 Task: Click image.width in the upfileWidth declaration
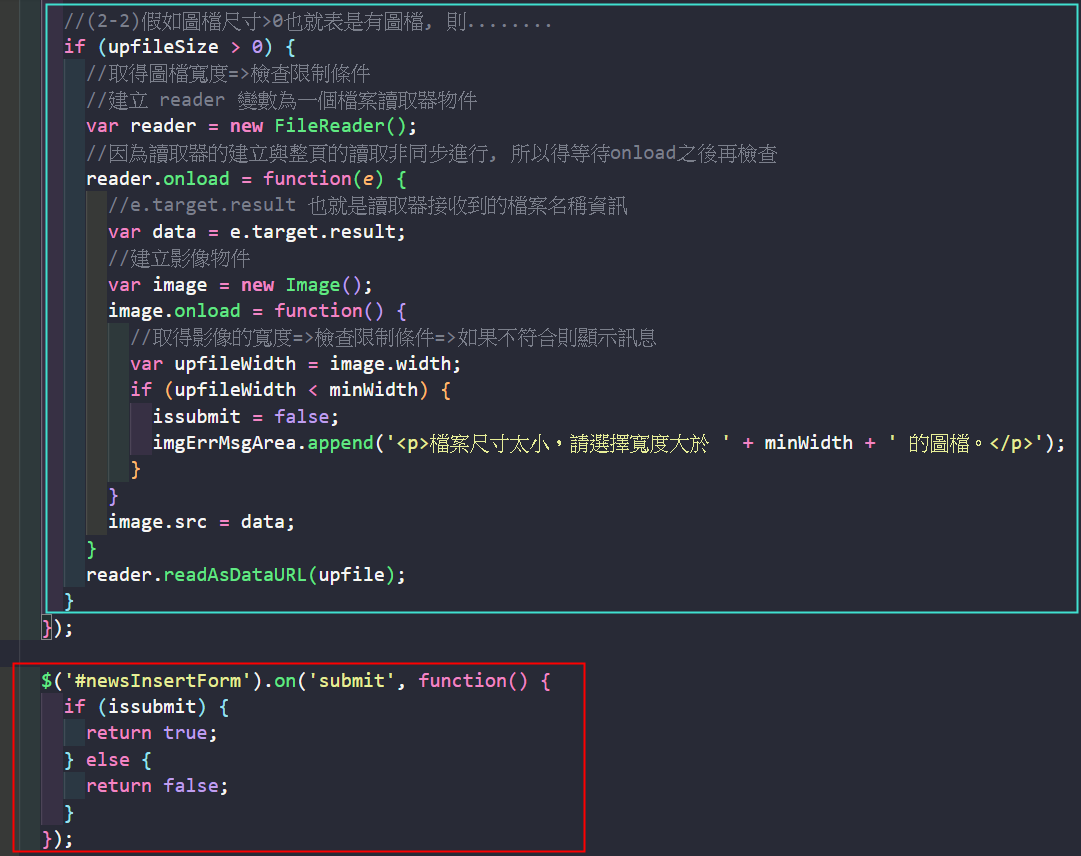395,364
